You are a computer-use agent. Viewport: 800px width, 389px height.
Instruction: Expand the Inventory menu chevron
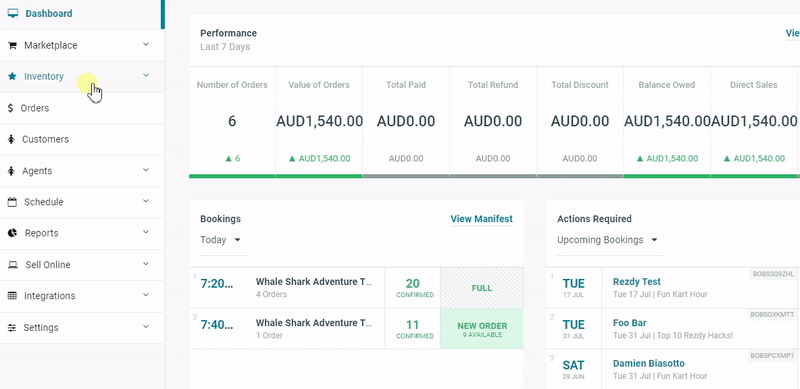click(x=146, y=76)
